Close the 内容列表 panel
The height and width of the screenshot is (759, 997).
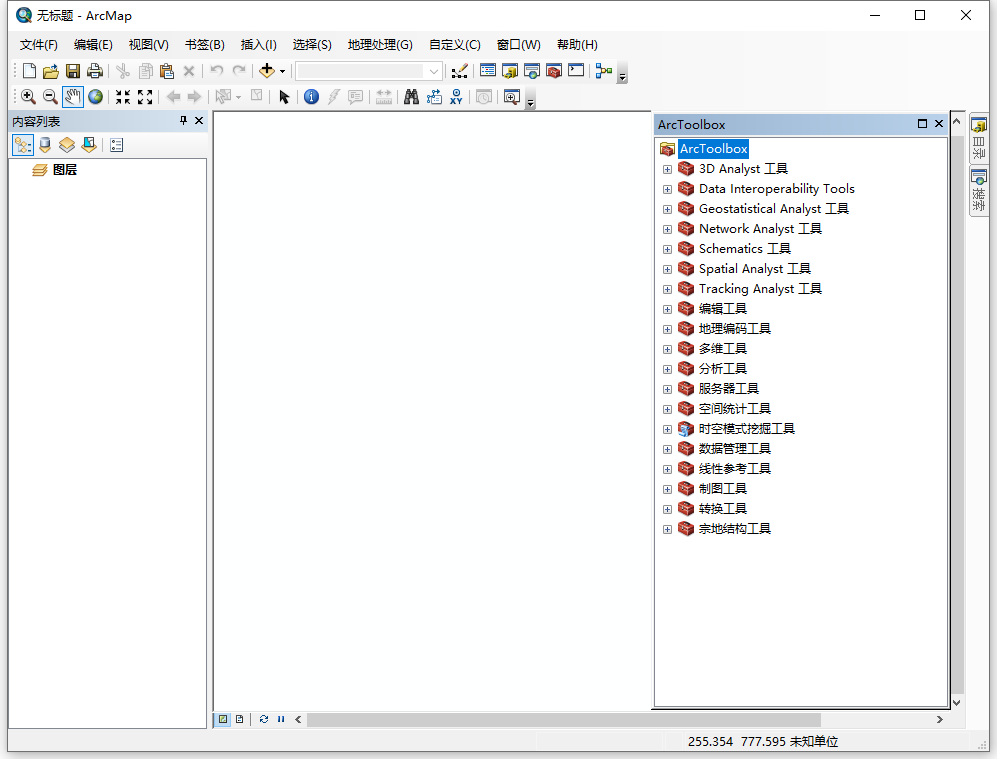tap(199, 121)
